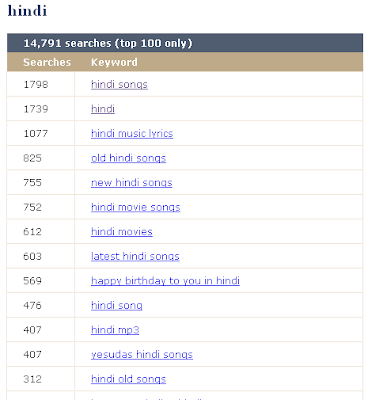
Task: Open the 'hindi songs' keyword link
Action: pyautogui.click(x=119, y=84)
